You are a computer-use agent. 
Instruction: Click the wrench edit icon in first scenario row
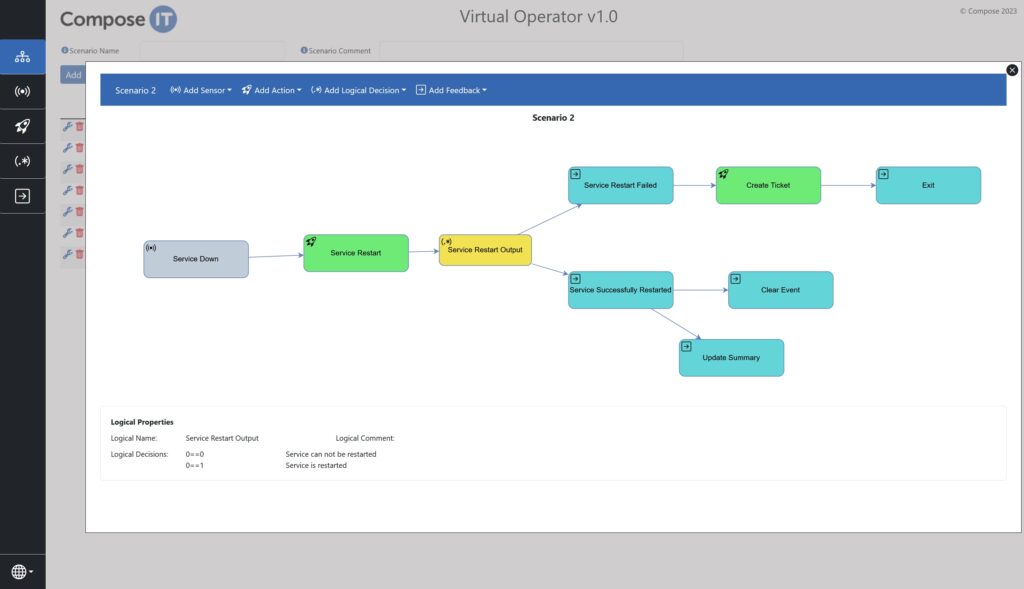(x=68, y=126)
